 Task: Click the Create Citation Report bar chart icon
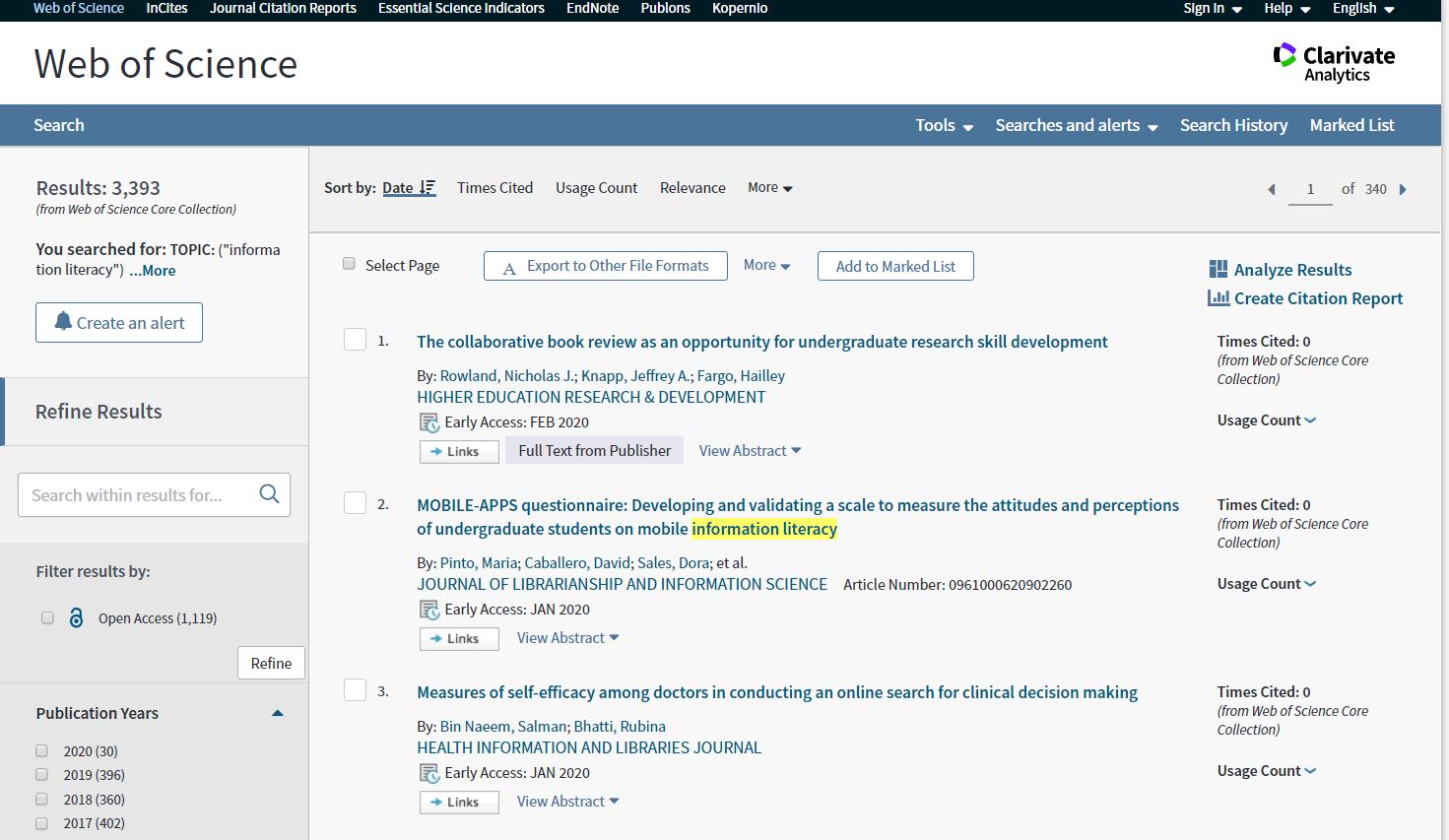tap(1218, 297)
